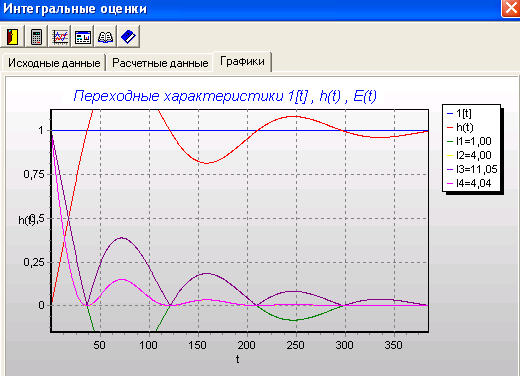
Task: Click the t axis title
Action: tap(237, 359)
